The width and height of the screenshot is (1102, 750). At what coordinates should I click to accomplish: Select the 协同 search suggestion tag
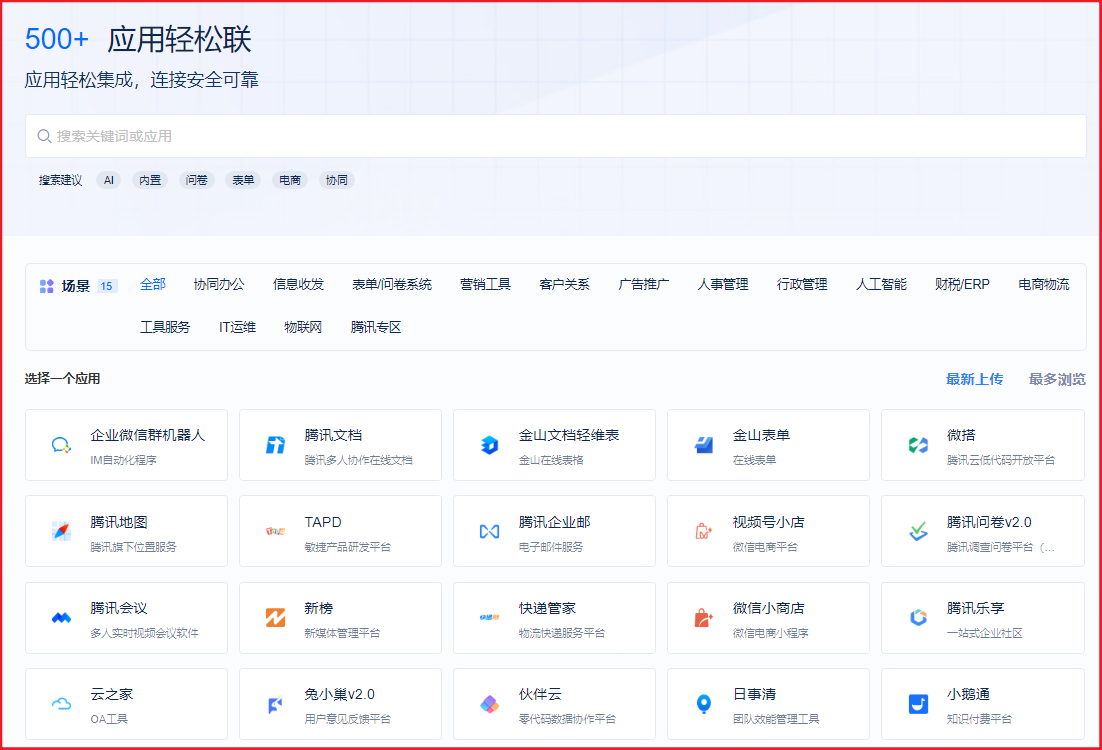click(x=337, y=181)
